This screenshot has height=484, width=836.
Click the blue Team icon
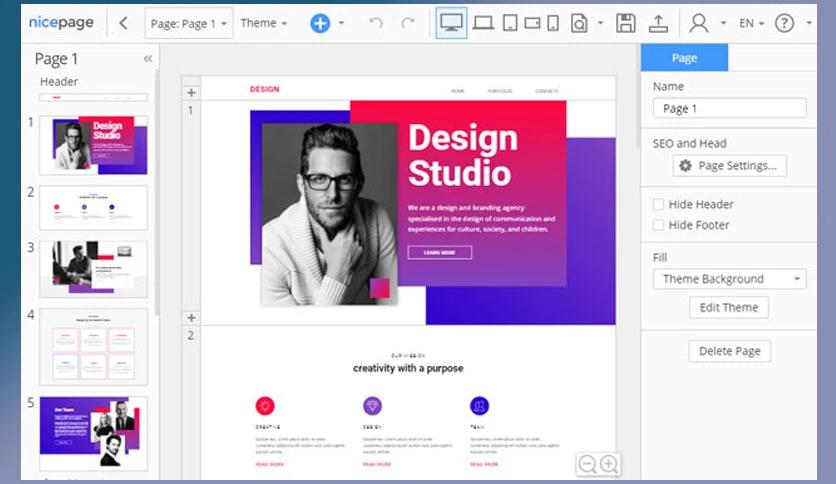point(479,406)
